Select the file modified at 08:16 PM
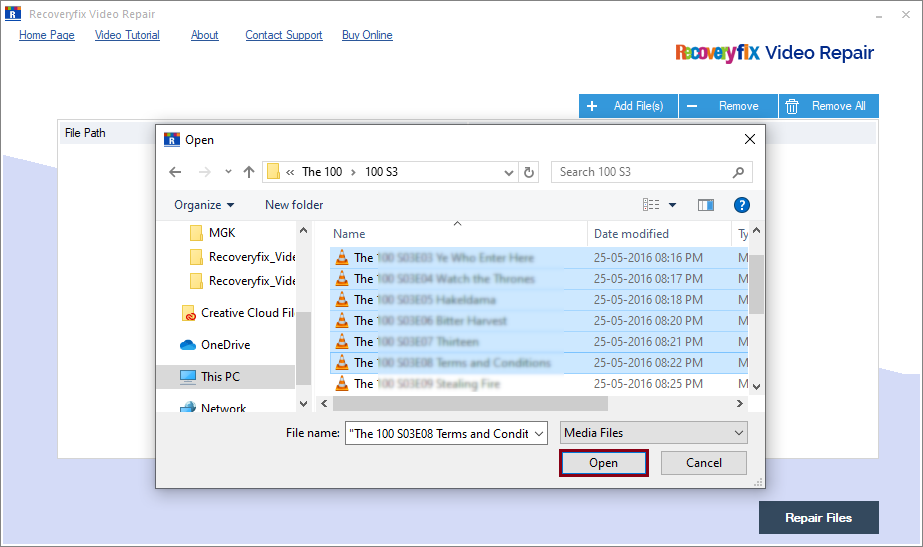 coord(539,258)
